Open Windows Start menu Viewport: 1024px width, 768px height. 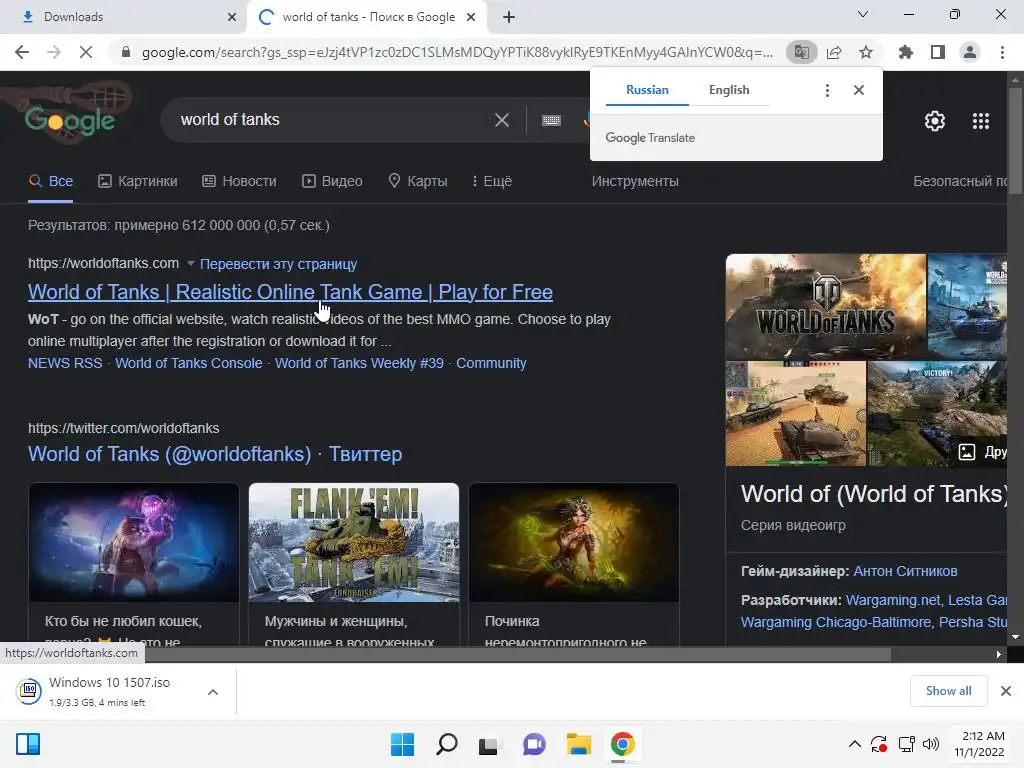point(402,744)
